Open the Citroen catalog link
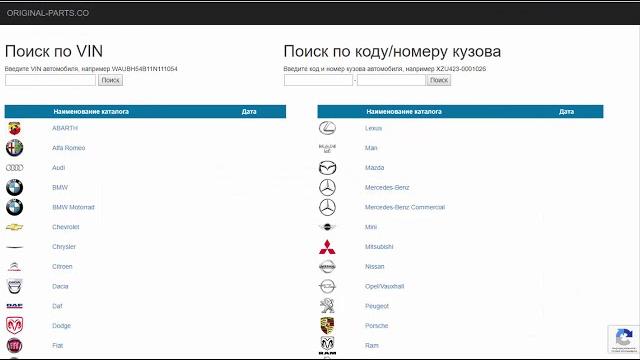 [62, 267]
